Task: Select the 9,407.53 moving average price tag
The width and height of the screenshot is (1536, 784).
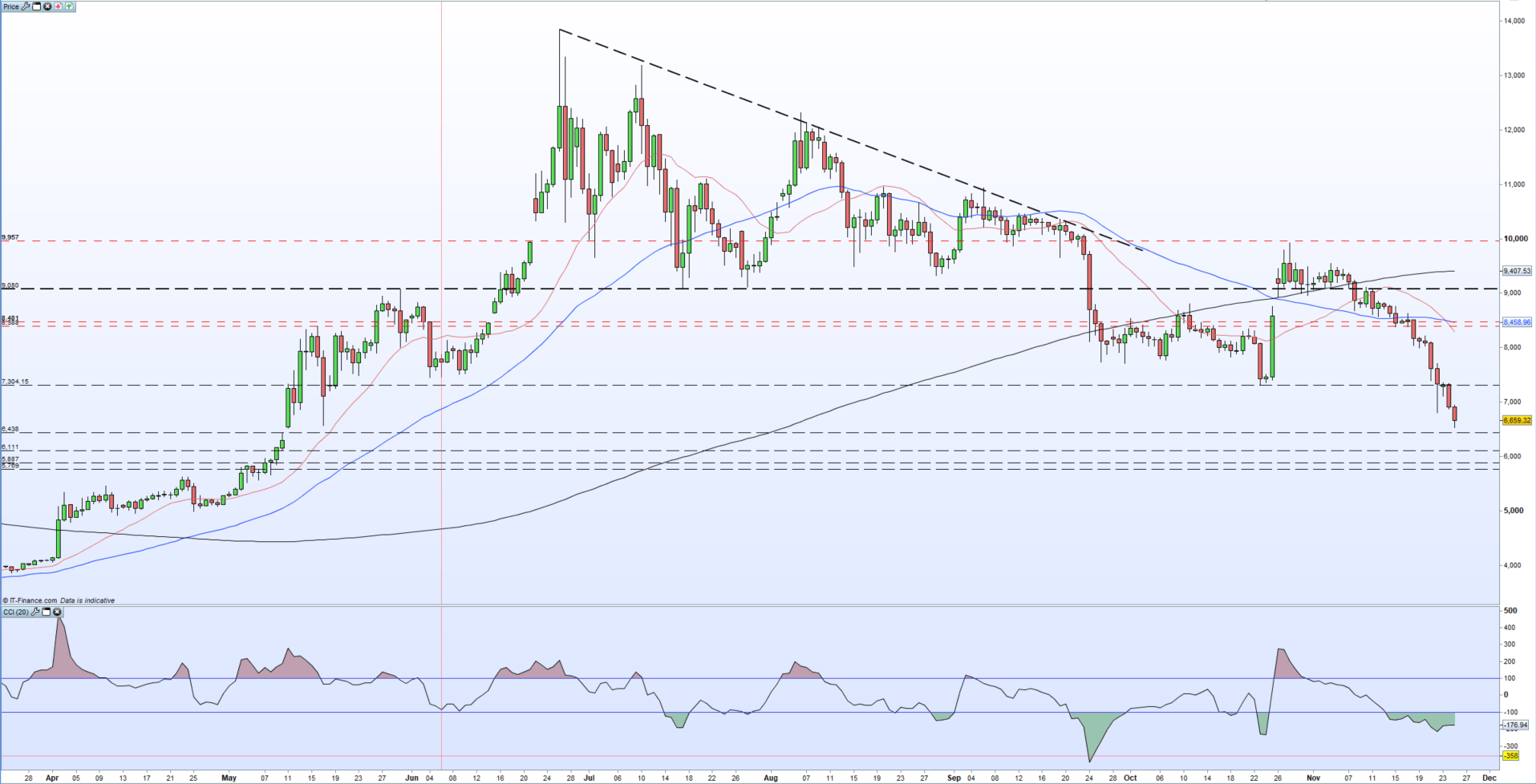Action: [x=1516, y=271]
